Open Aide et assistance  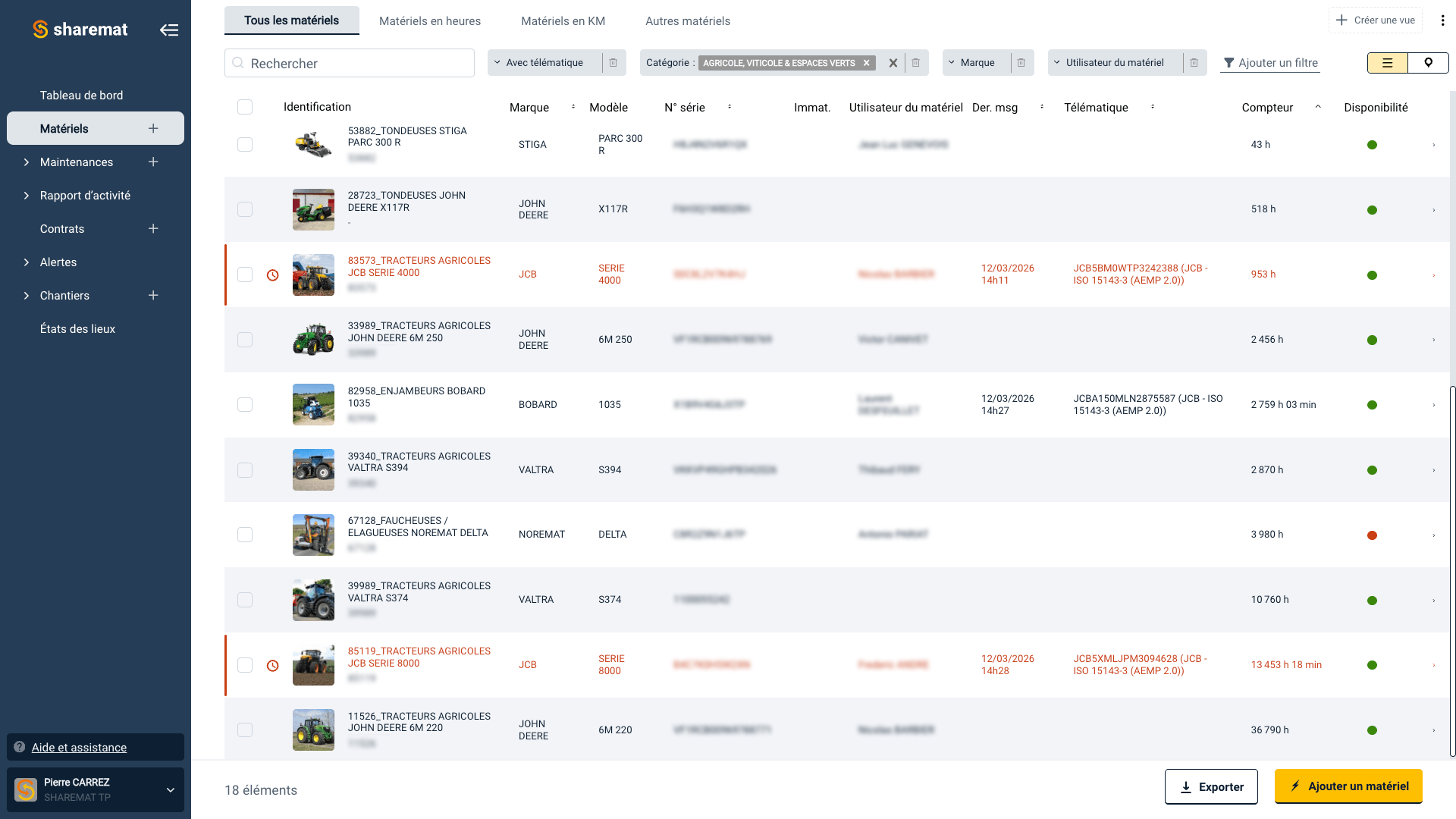(79, 747)
